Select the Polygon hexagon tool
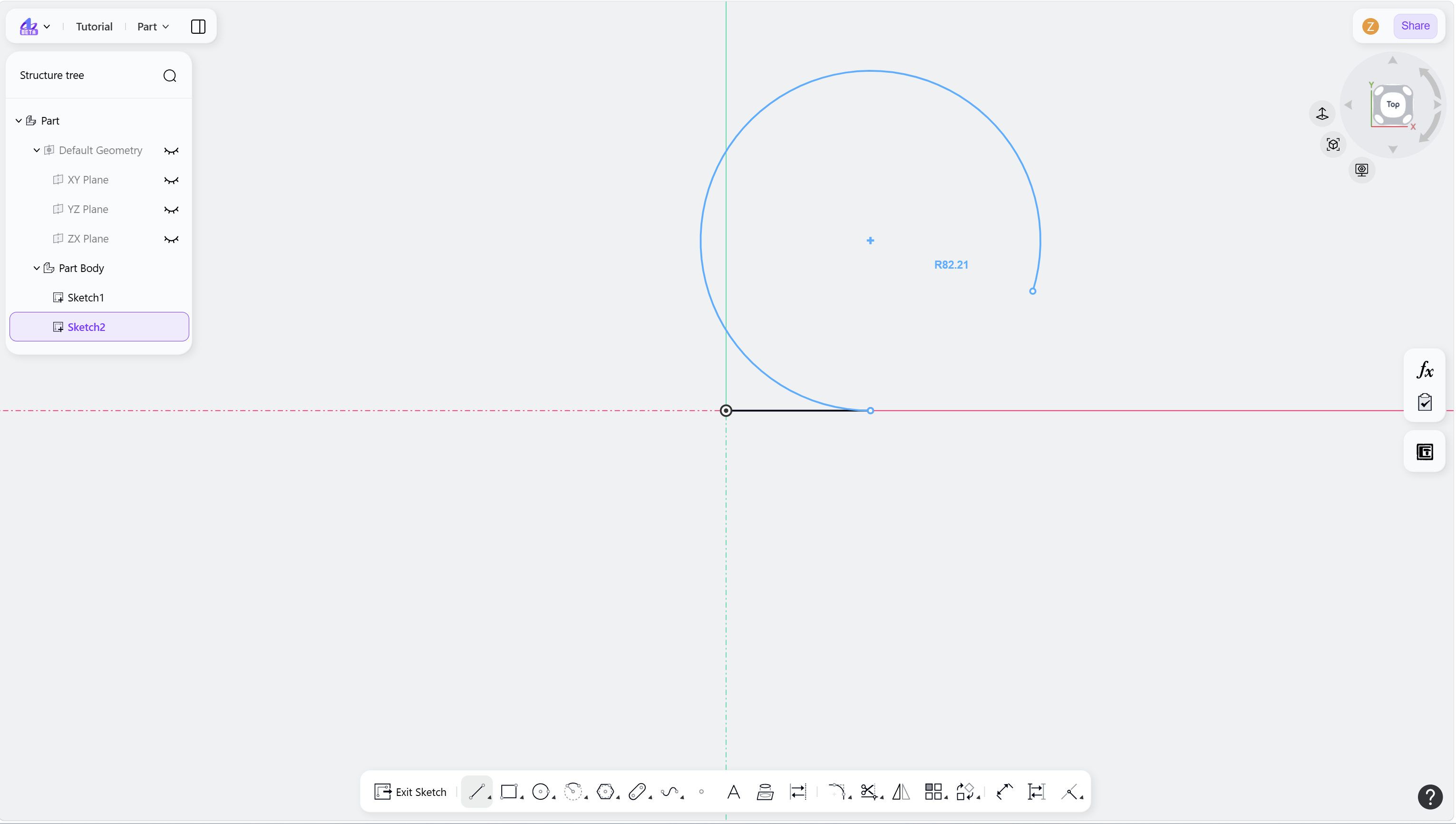 (x=605, y=791)
